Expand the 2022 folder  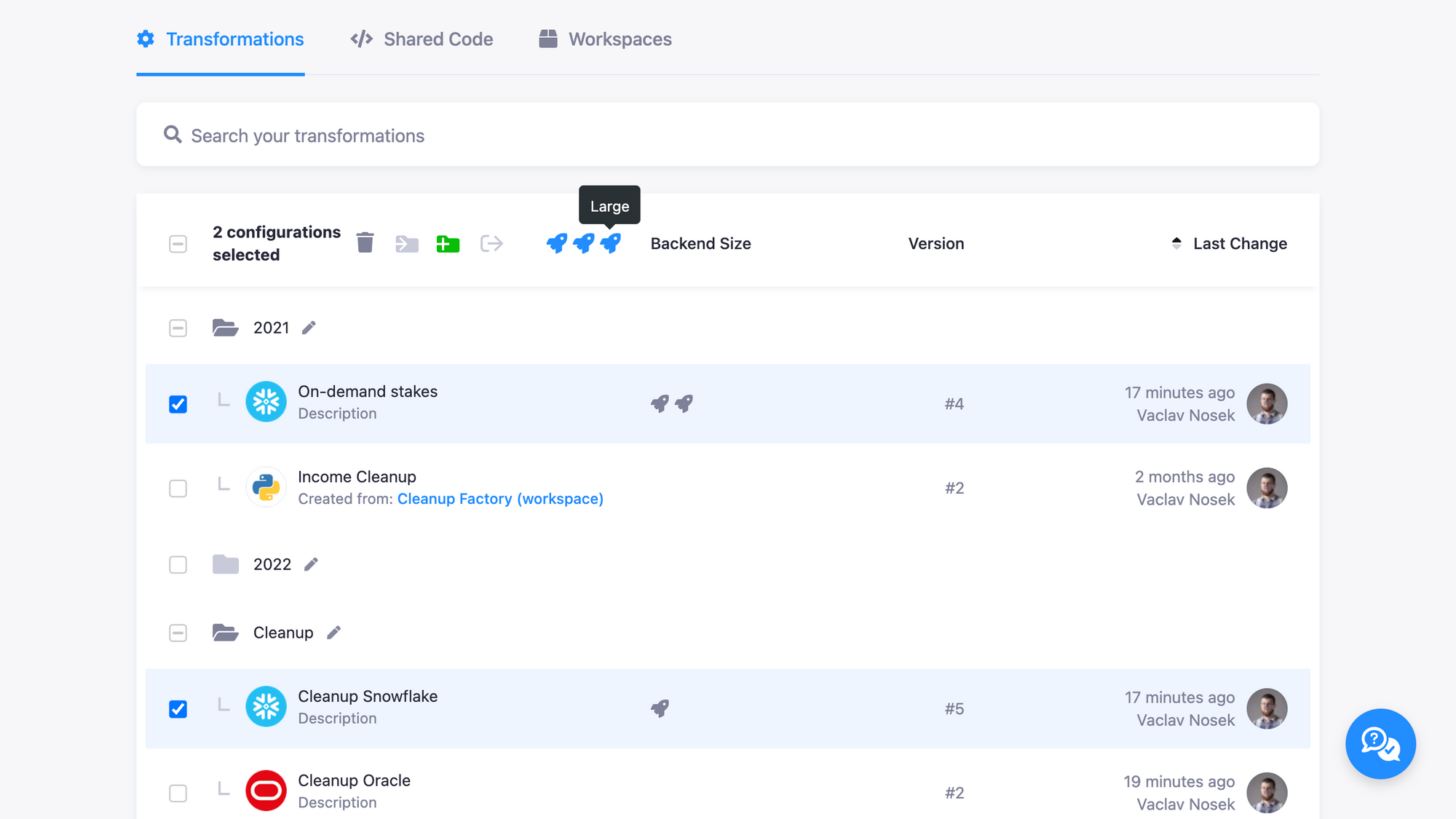click(x=226, y=564)
